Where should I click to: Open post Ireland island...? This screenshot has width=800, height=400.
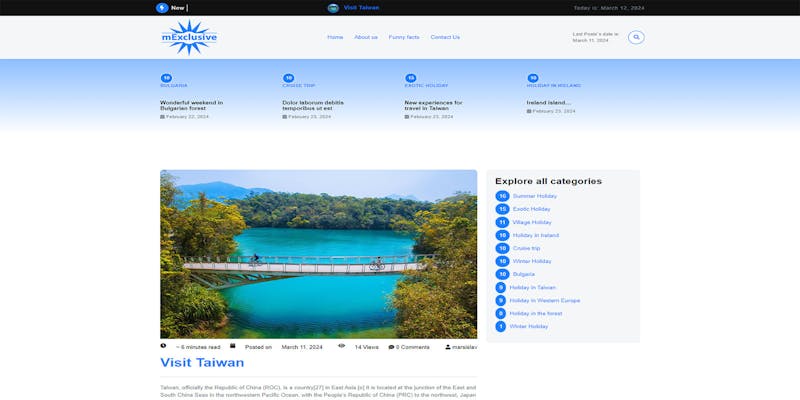548,103
